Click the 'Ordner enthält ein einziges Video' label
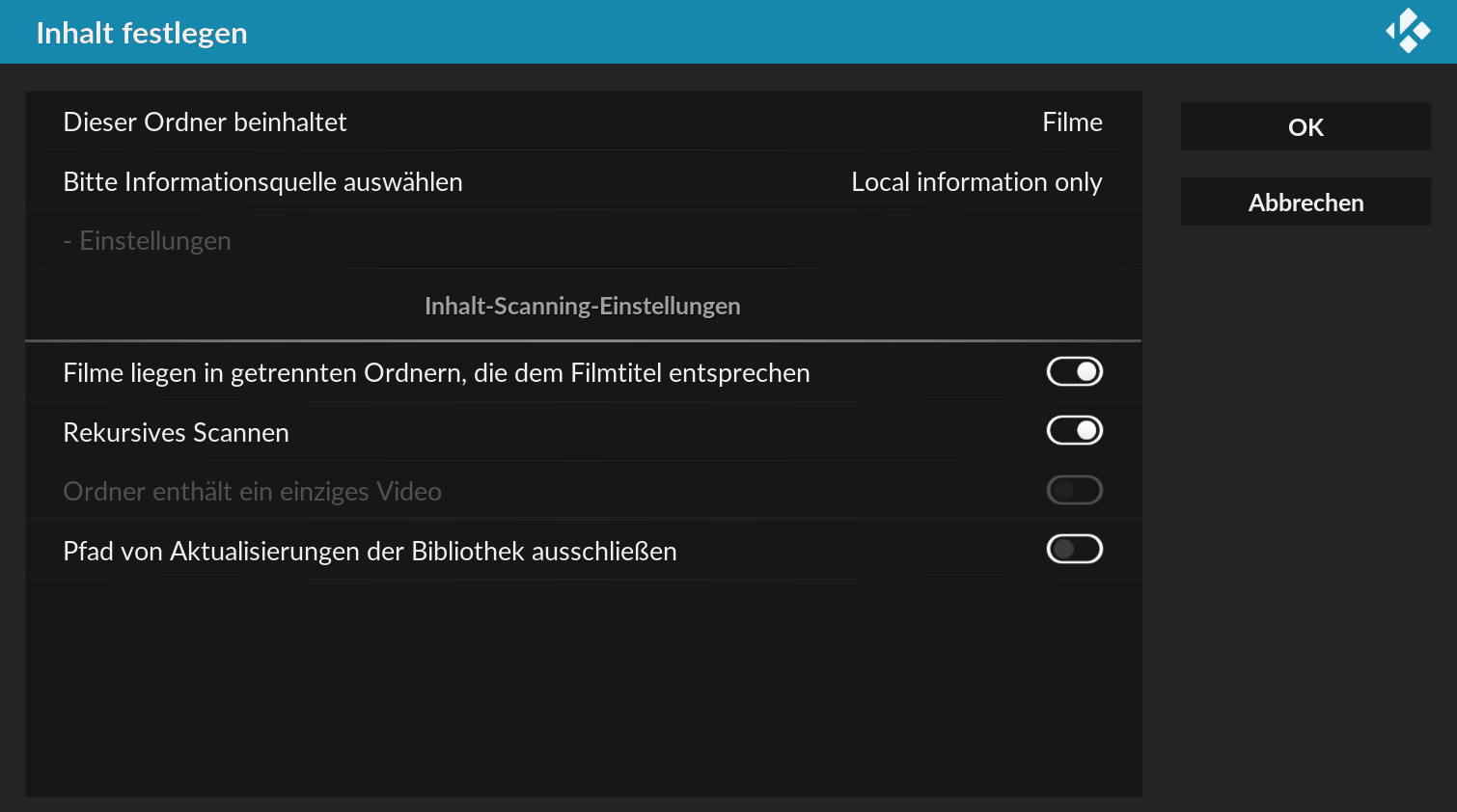 (252, 492)
